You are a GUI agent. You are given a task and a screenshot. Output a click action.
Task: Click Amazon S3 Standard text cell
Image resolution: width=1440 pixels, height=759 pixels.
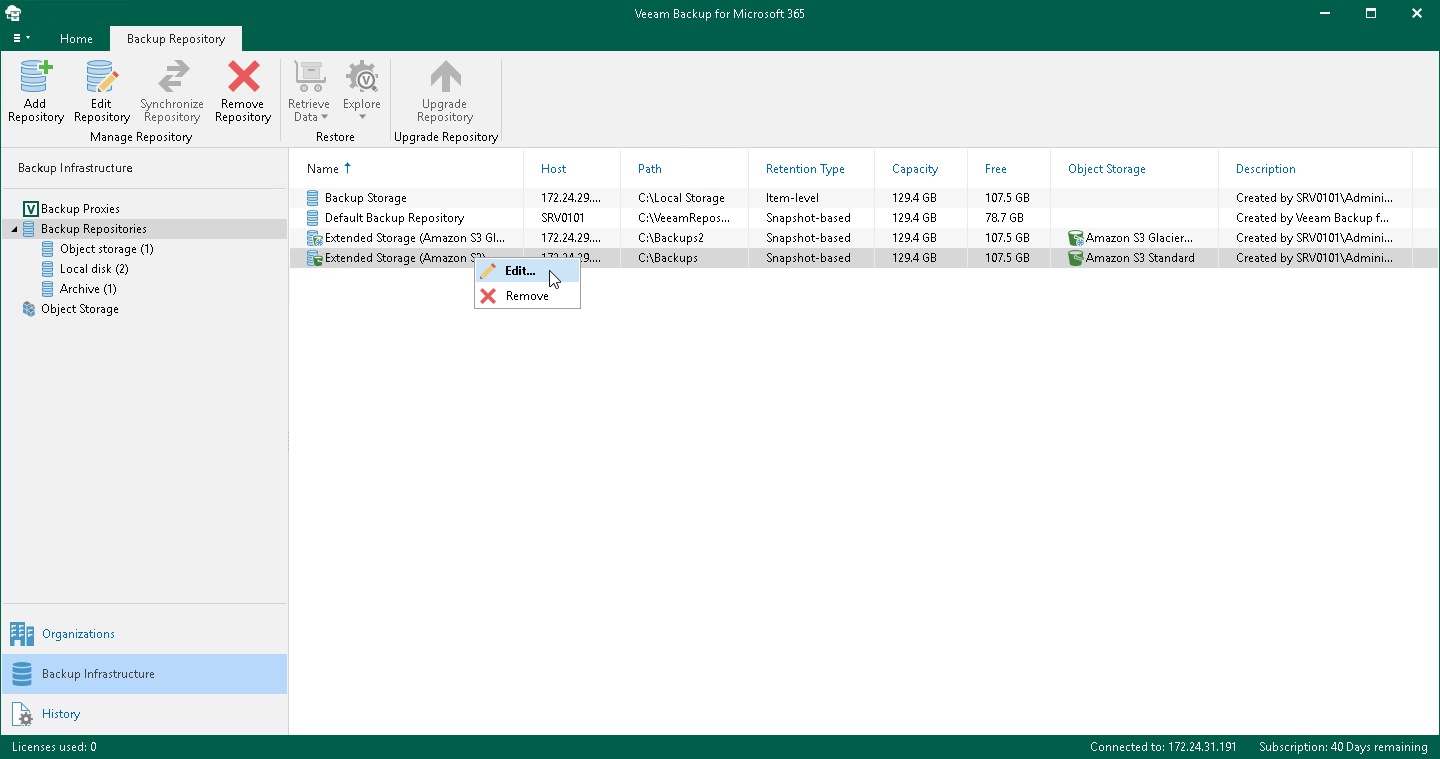tap(1140, 258)
